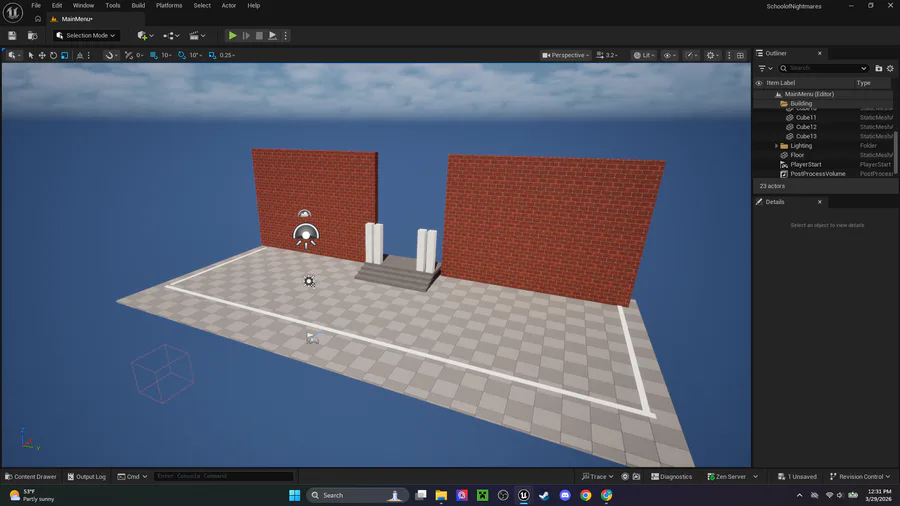Open the Browse content folder icon
Viewport: 900px width, 506px height.
[33, 36]
